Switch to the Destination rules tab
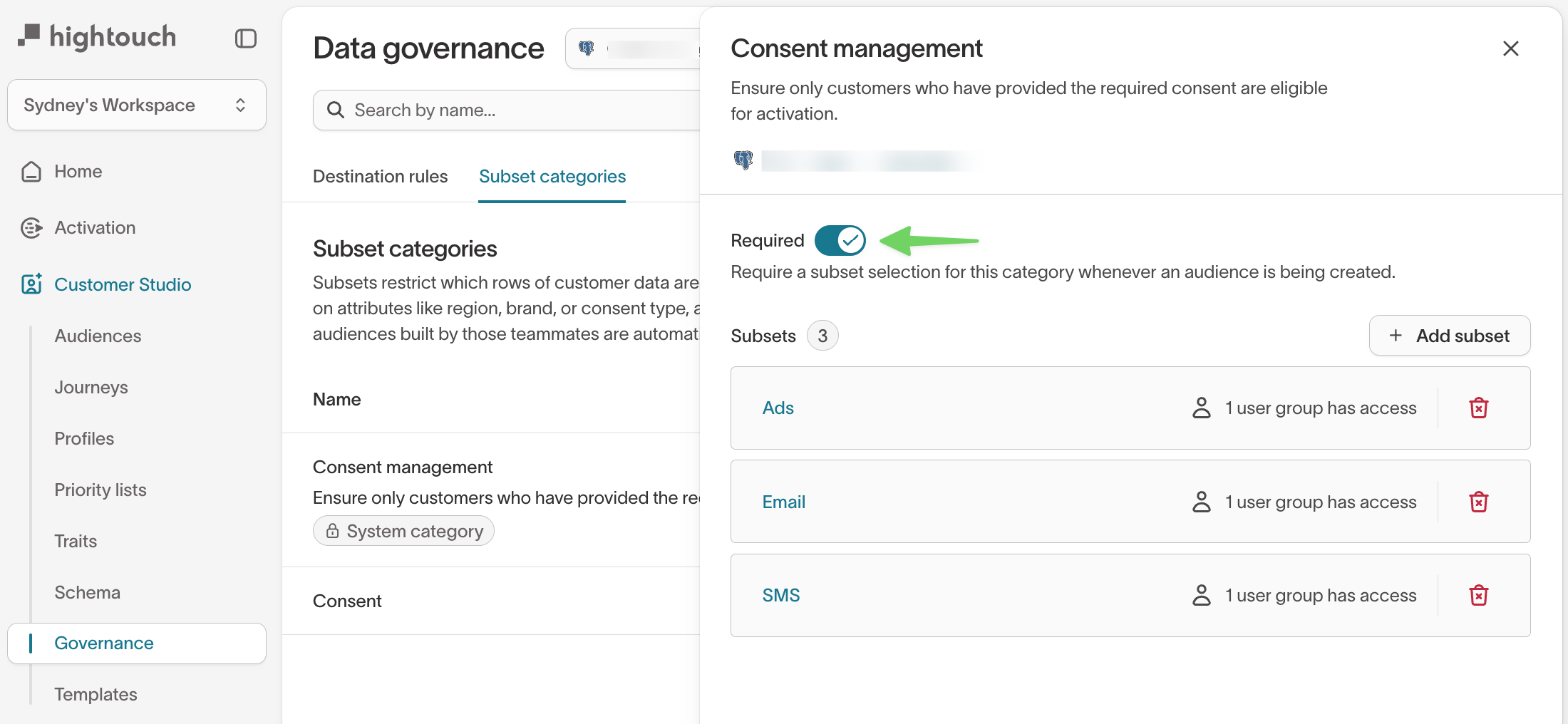The width and height of the screenshot is (1568, 724). 380,177
